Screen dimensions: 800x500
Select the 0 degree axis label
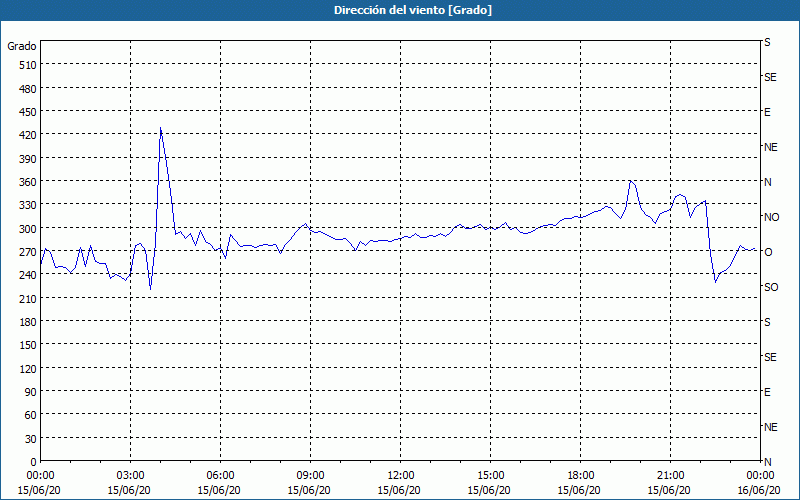point(34,462)
